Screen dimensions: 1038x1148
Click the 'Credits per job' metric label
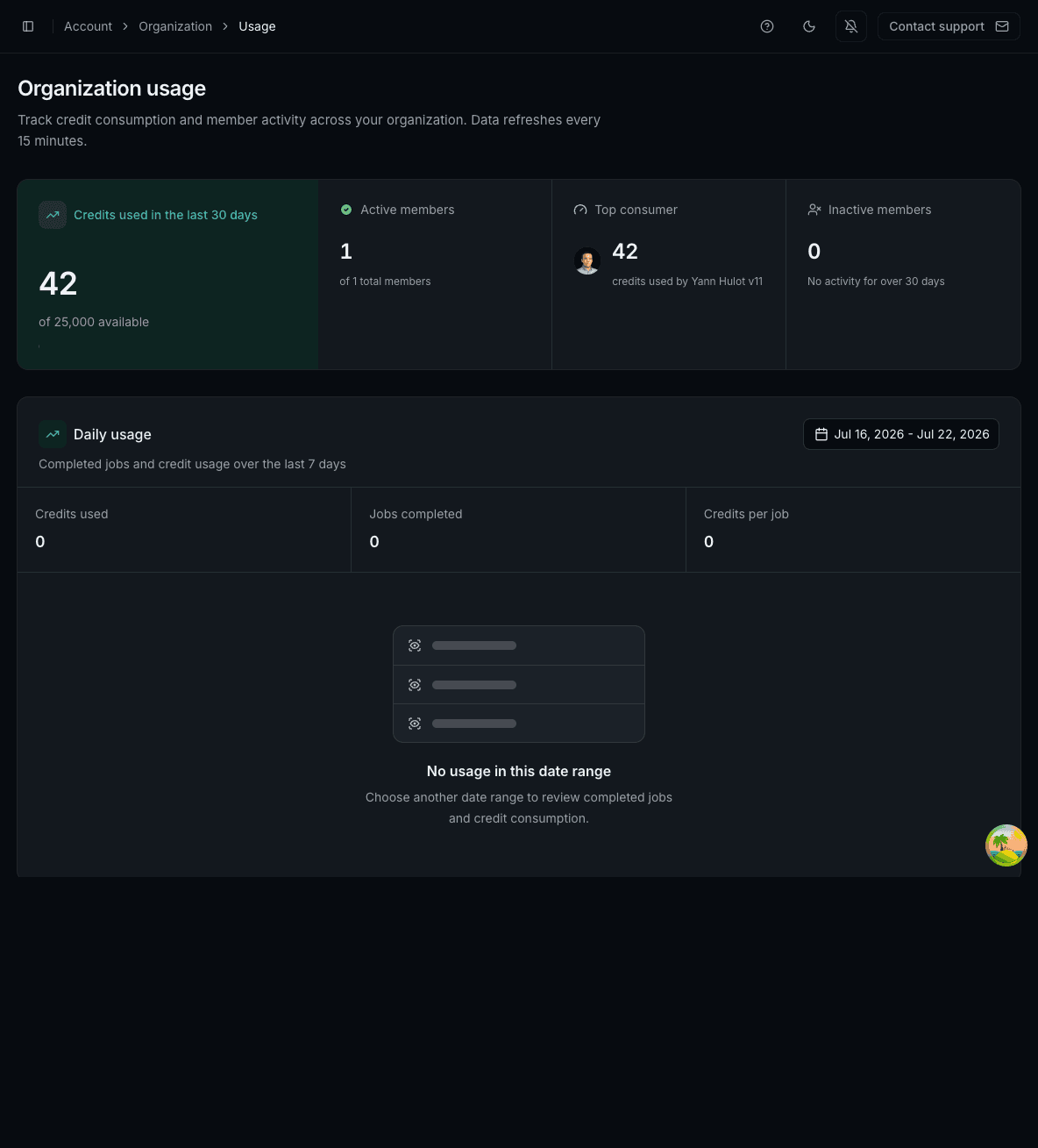coord(746,514)
